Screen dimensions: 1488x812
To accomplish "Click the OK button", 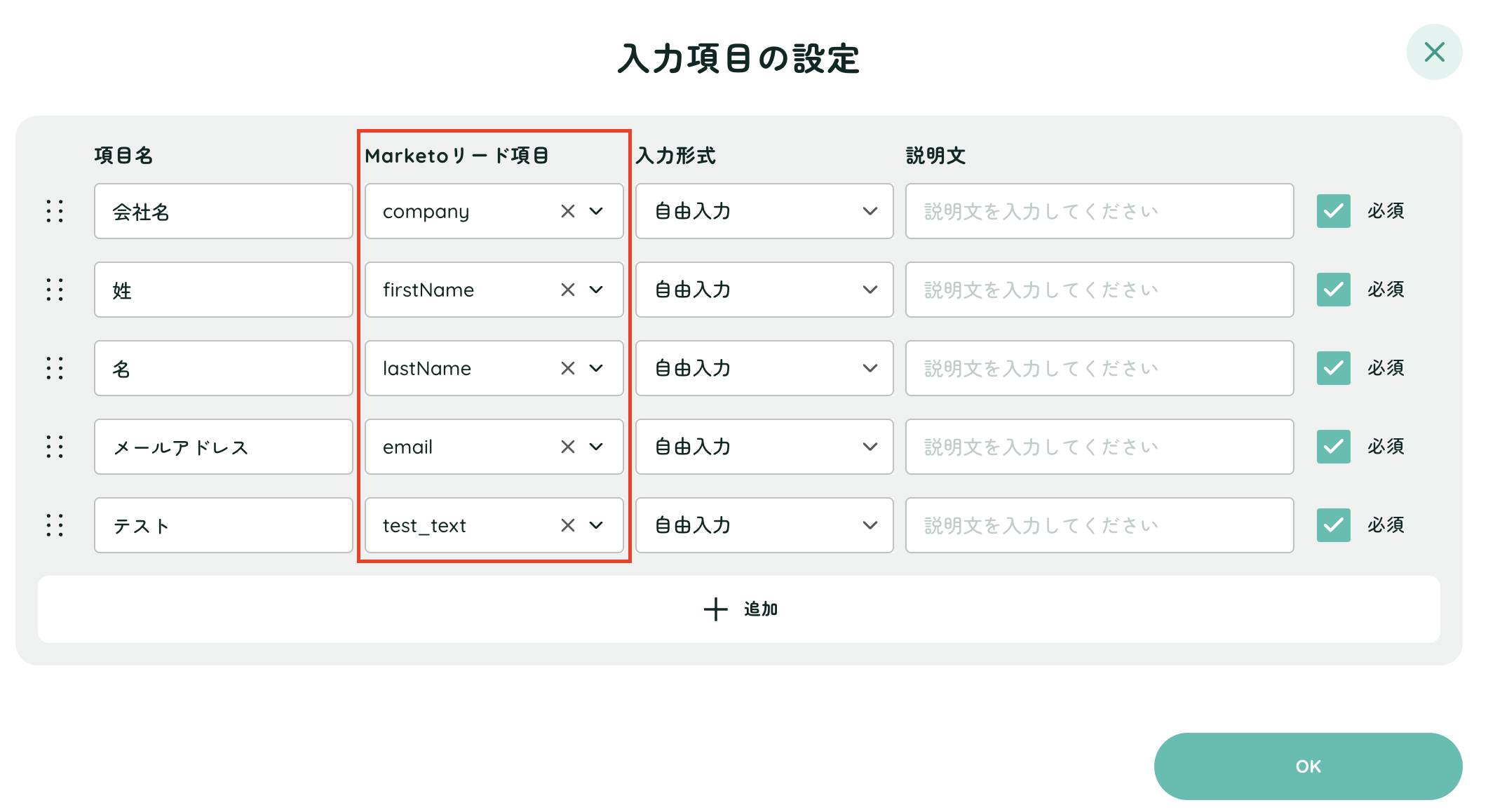I will tap(1308, 766).
